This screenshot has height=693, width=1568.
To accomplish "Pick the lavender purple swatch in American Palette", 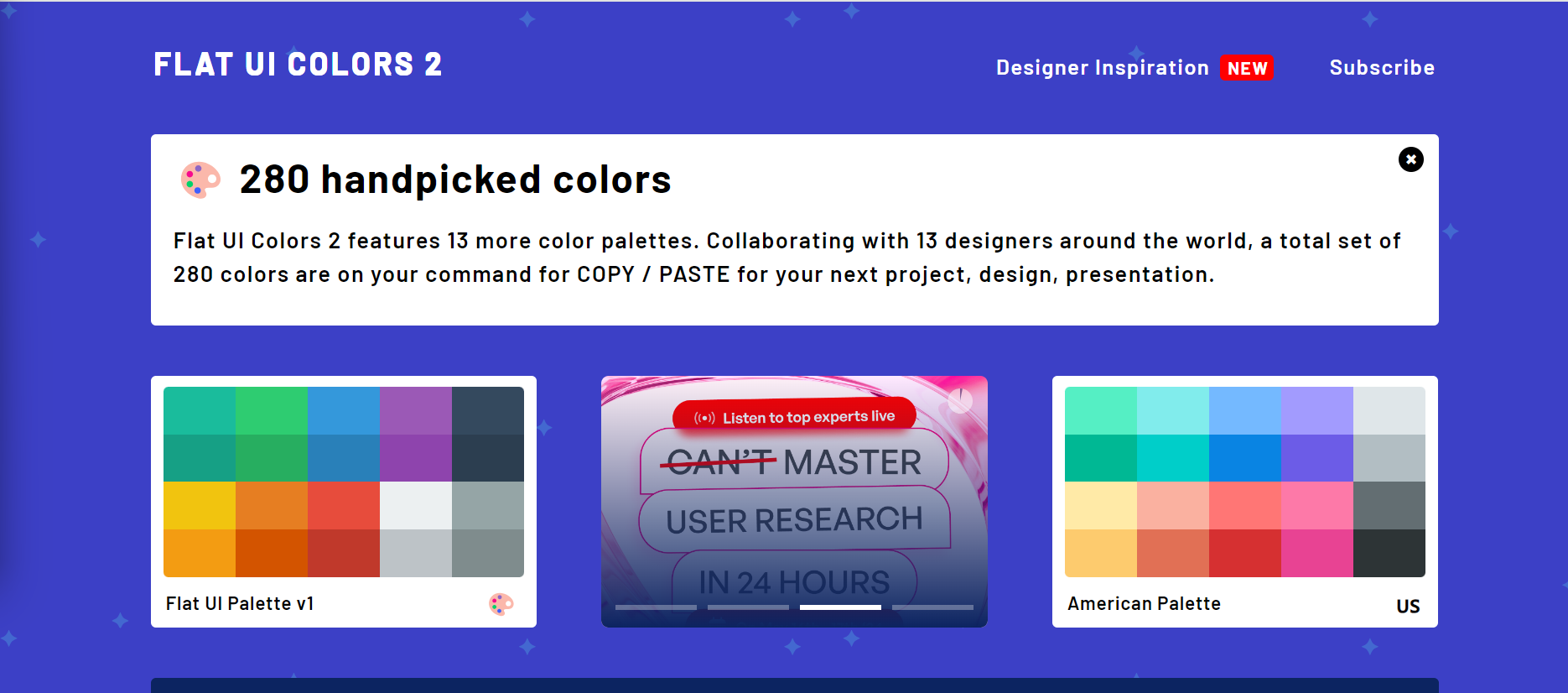I will point(1317,410).
